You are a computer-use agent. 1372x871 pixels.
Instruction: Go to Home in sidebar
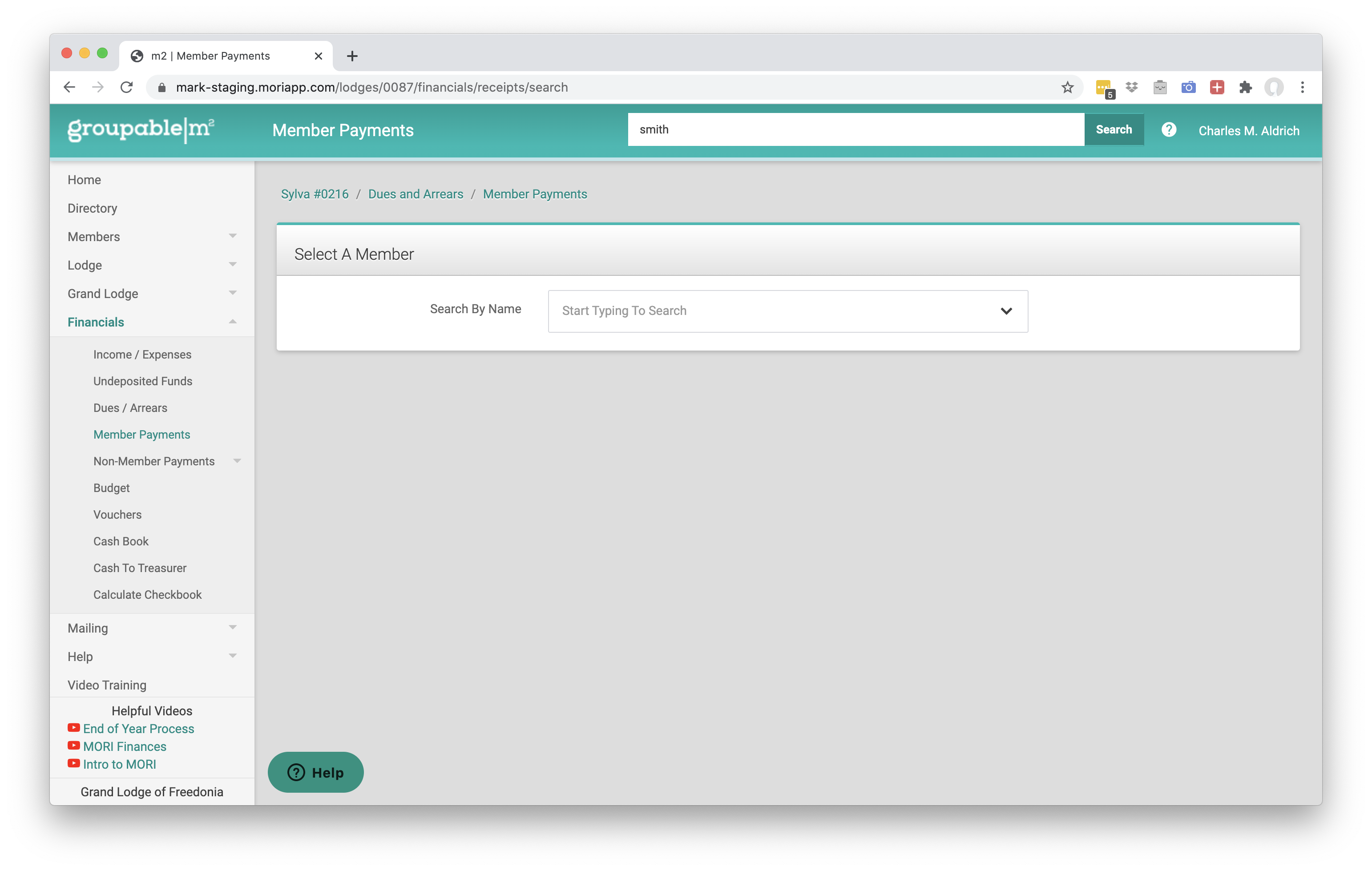84,179
